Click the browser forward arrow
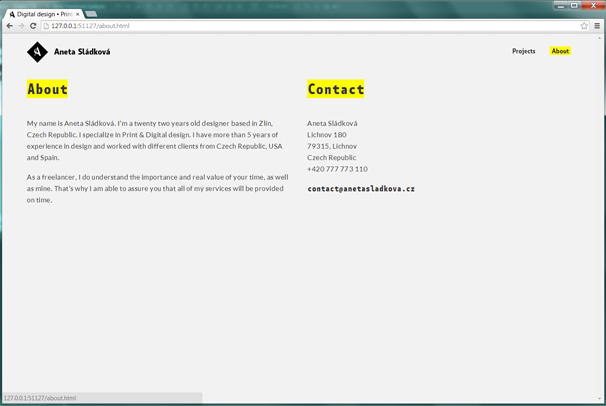This screenshot has width=606, height=406. (21, 26)
